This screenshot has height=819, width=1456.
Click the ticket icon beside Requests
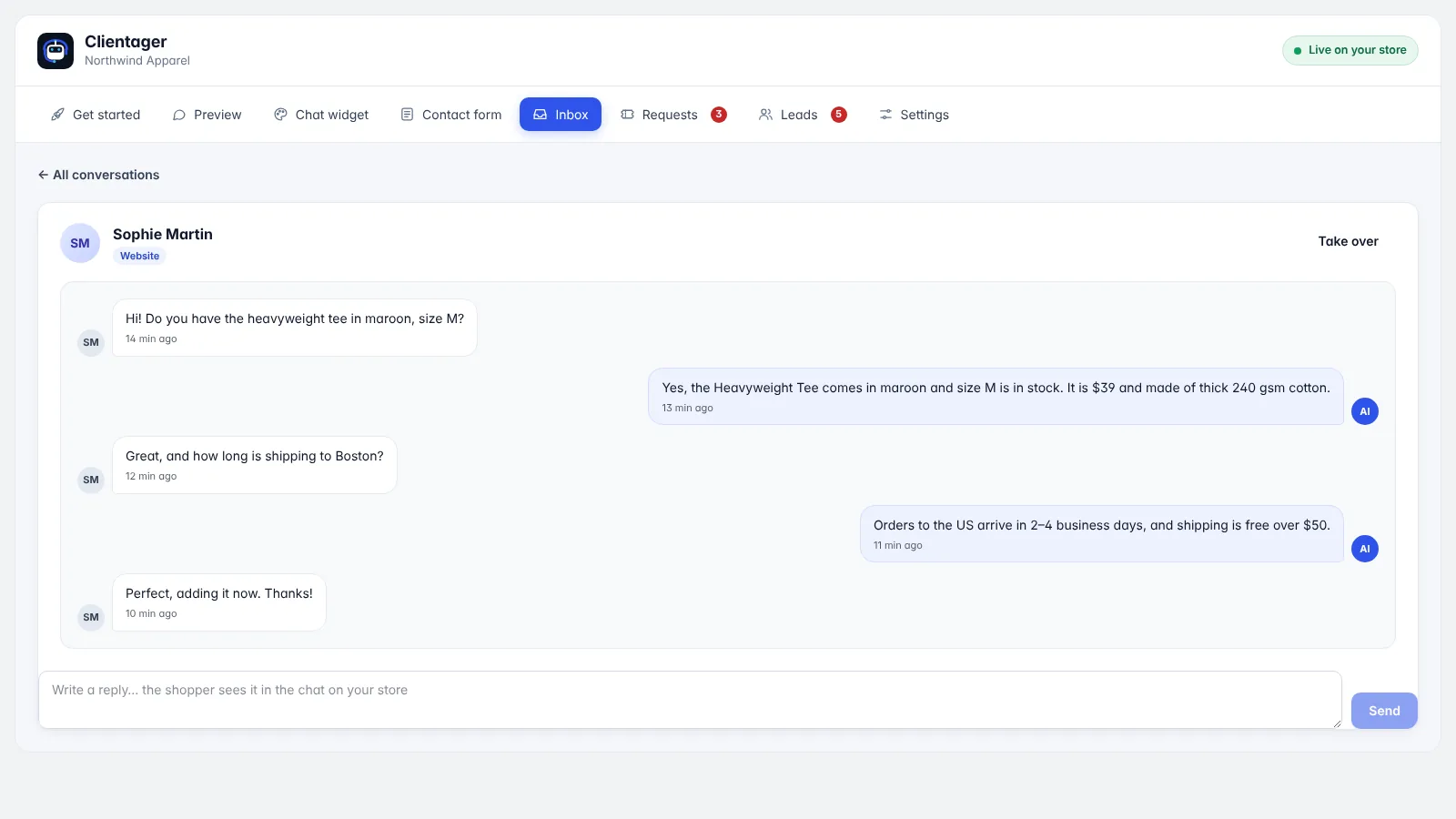click(x=627, y=115)
